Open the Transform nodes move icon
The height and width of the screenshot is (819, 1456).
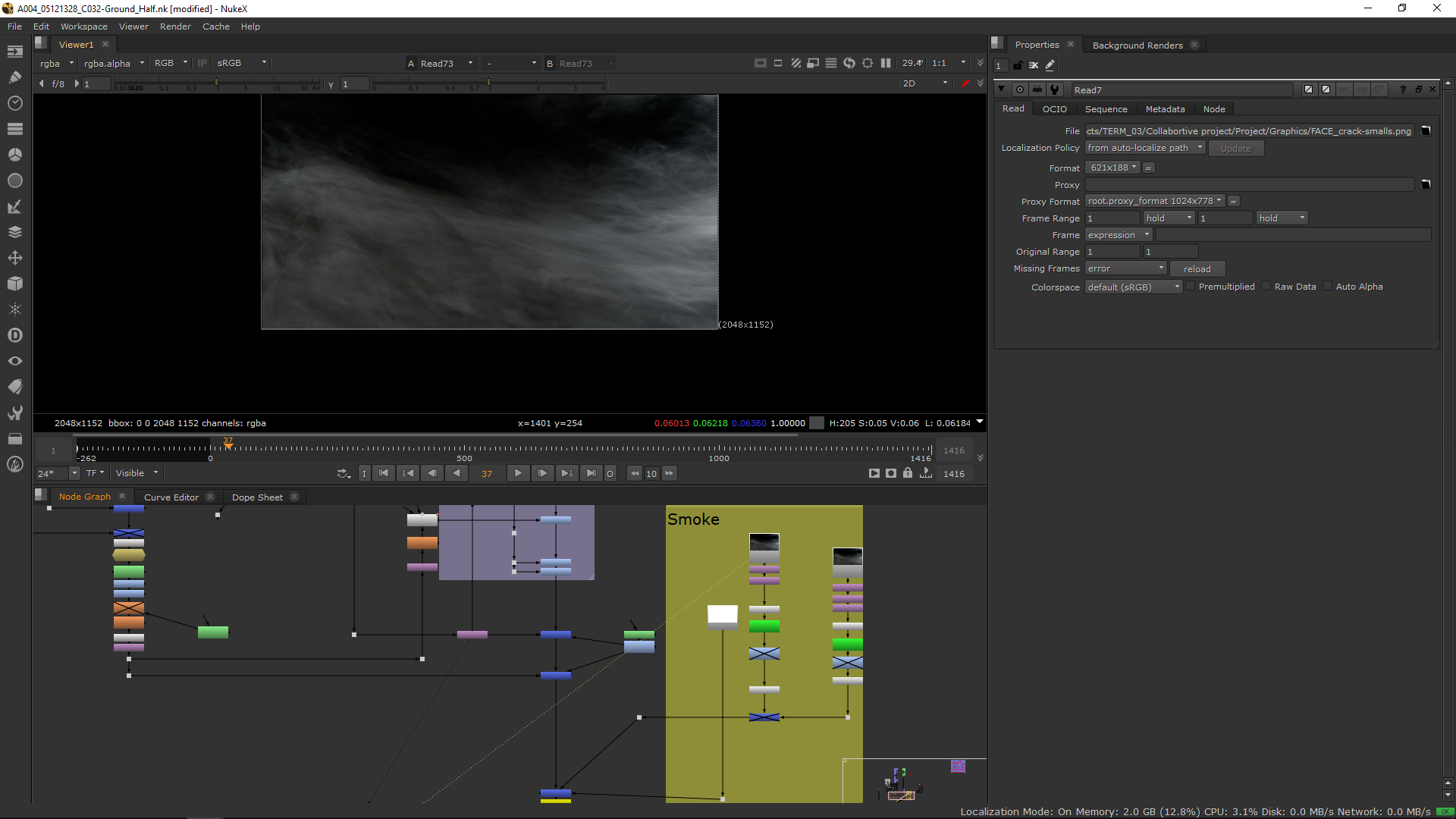tap(14, 258)
